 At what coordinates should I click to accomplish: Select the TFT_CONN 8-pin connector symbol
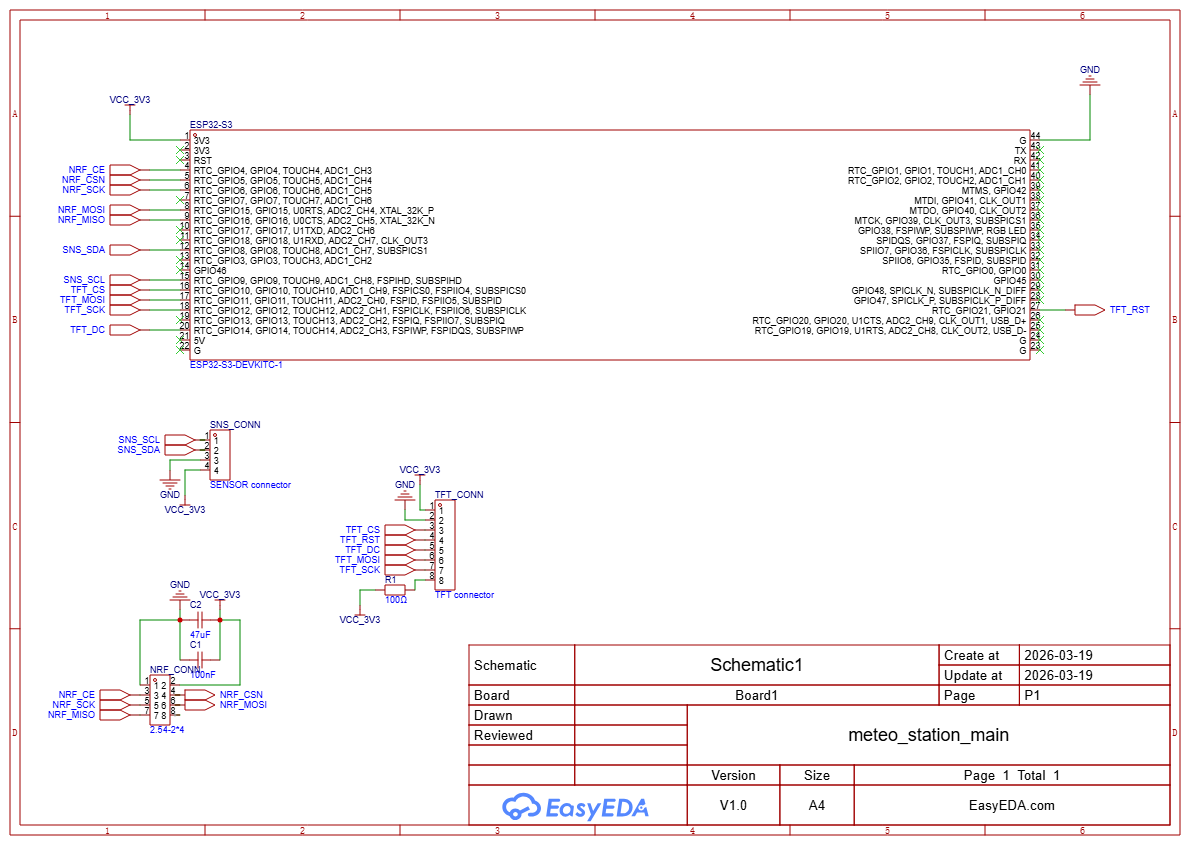445,545
